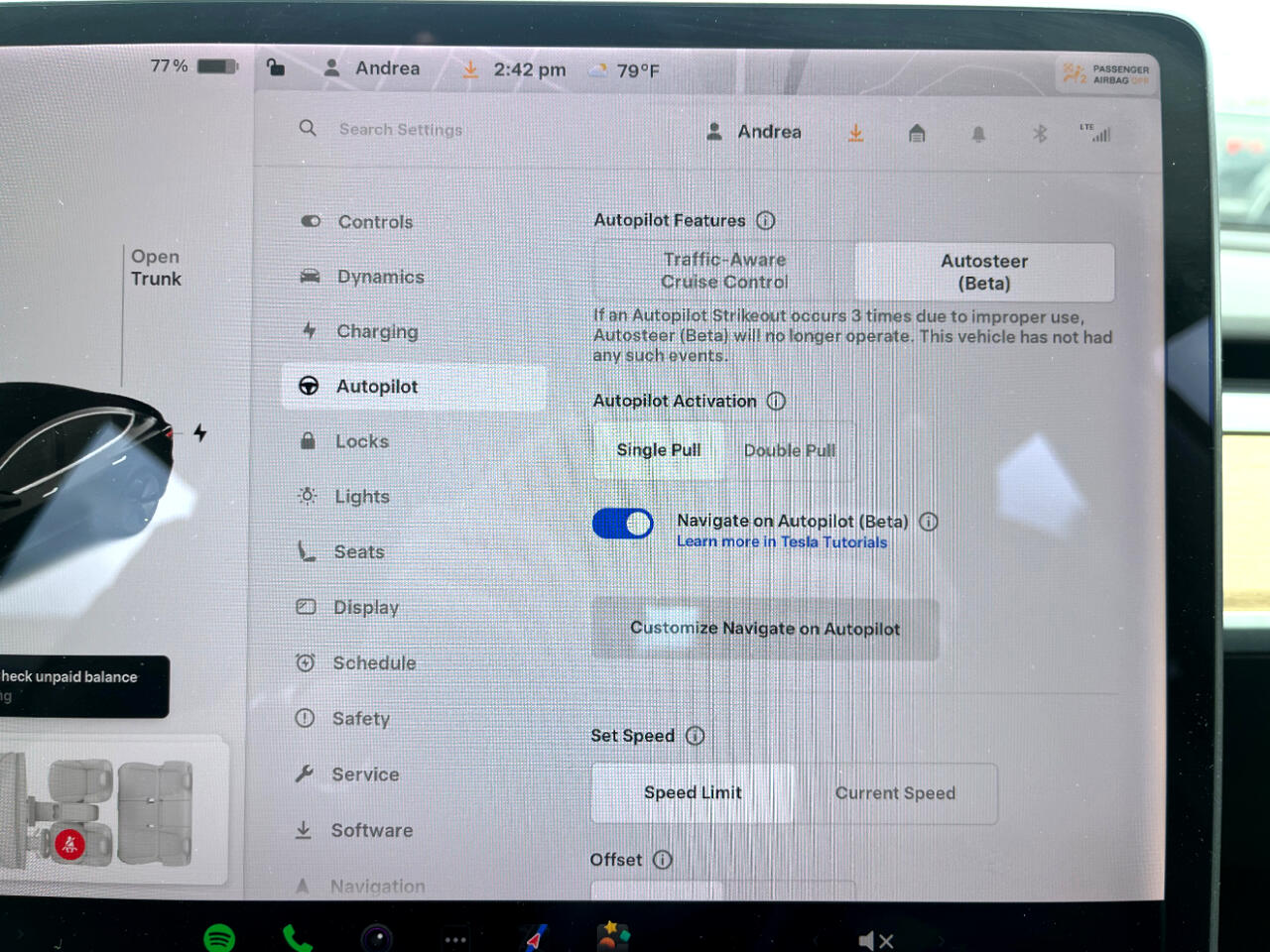Tap the red seatbelt warning icon
The height and width of the screenshot is (952, 1270).
[68, 845]
